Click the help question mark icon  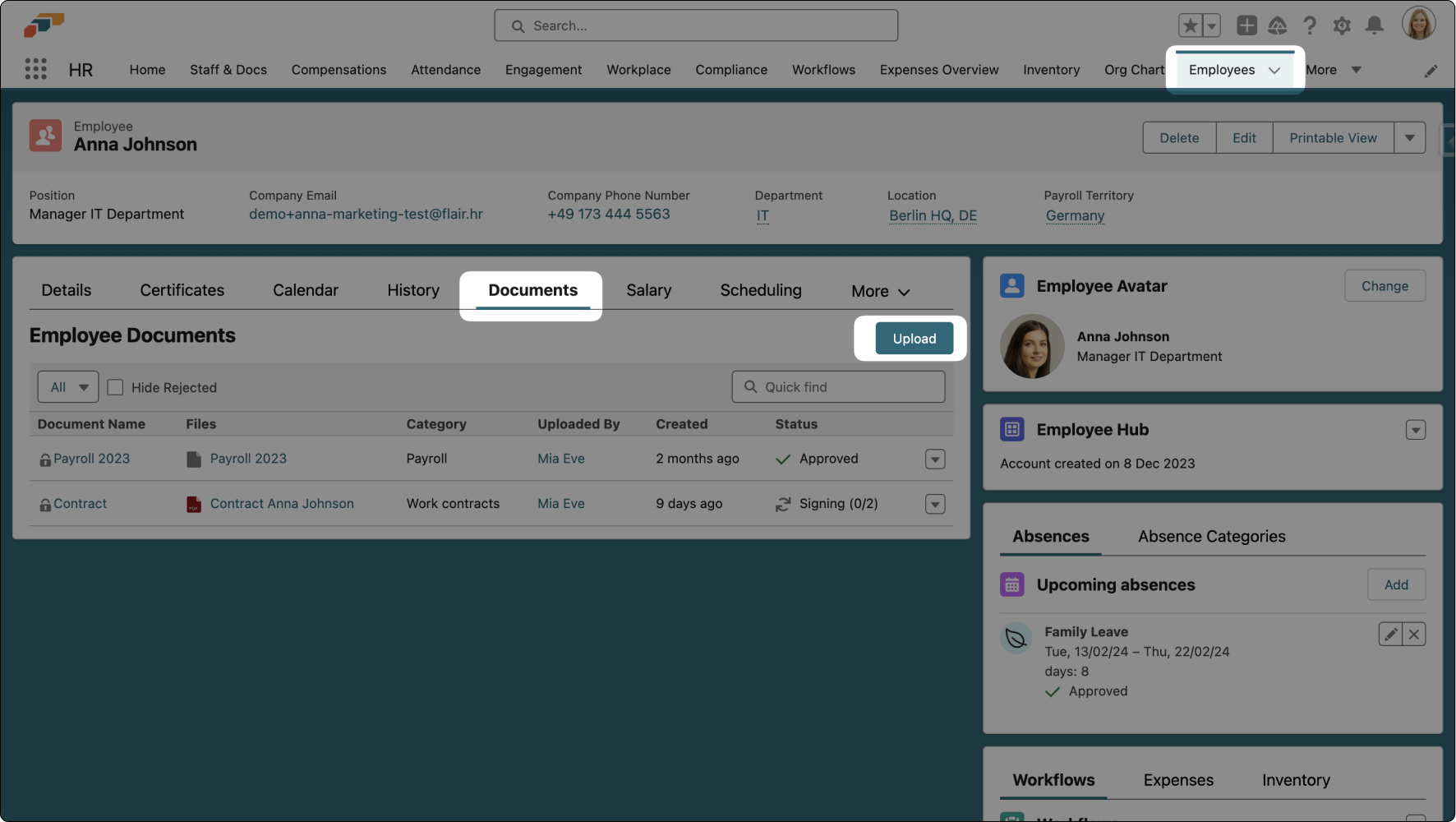(x=1310, y=26)
